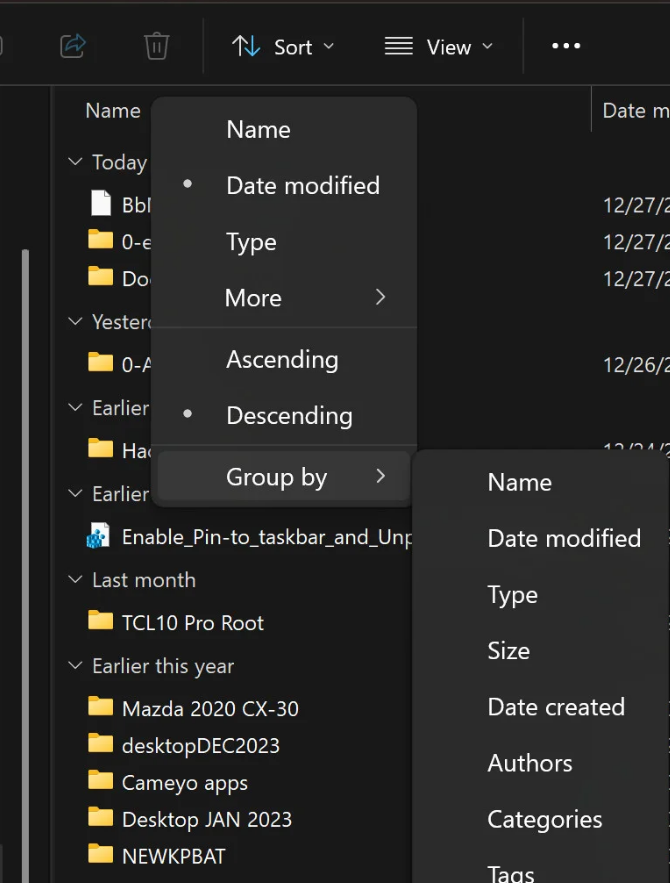
Task: Open the Sort dropdown
Action: click(283, 46)
